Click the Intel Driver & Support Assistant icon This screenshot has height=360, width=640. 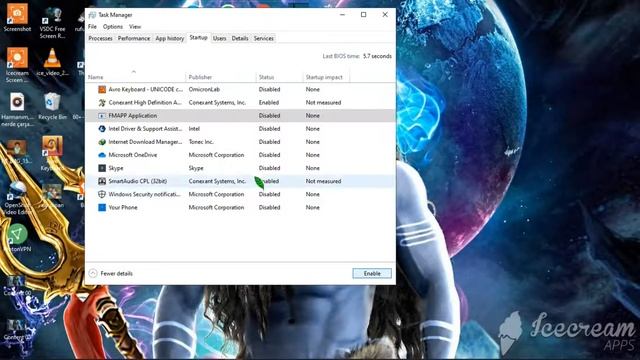102,129
